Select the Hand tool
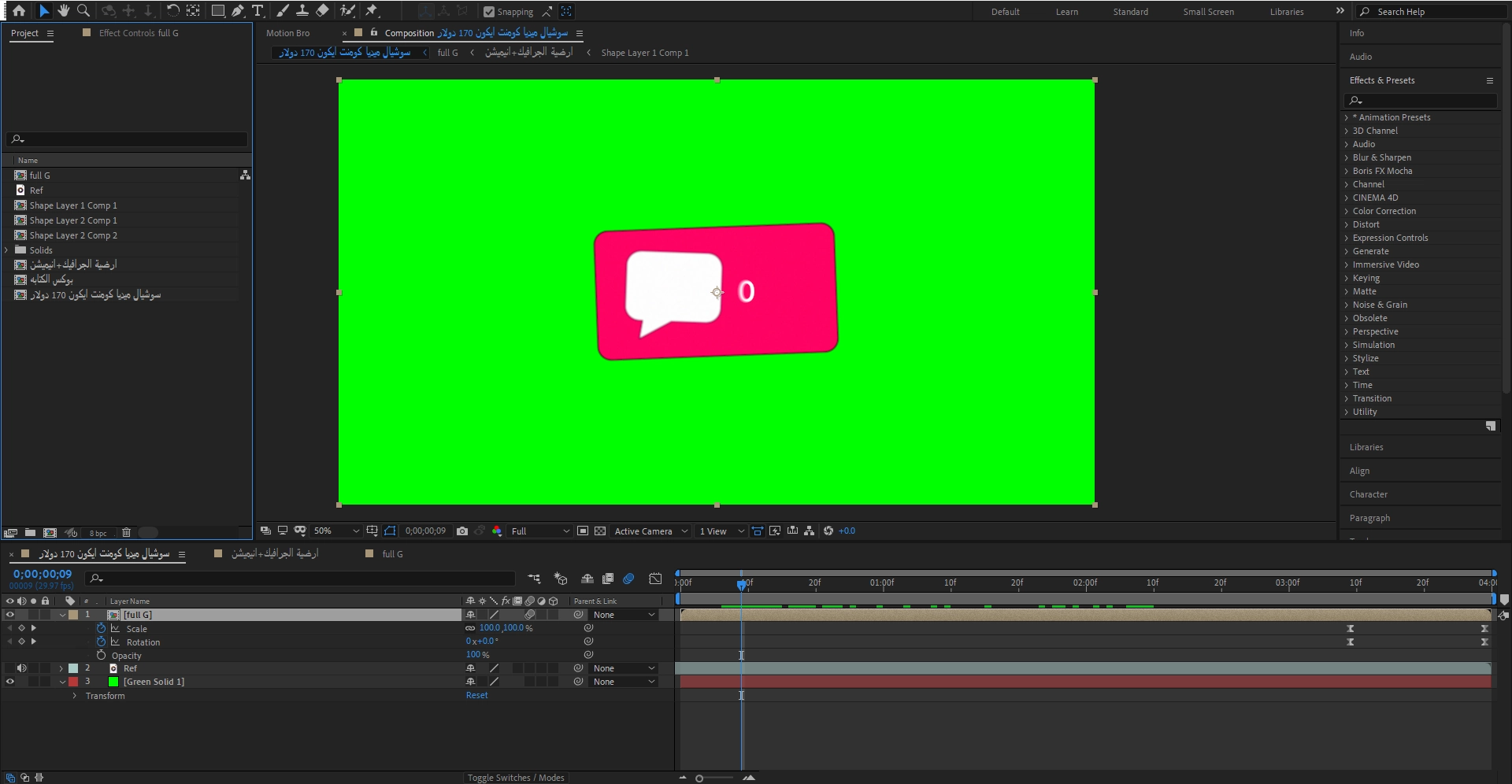1512x784 pixels. (64, 11)
